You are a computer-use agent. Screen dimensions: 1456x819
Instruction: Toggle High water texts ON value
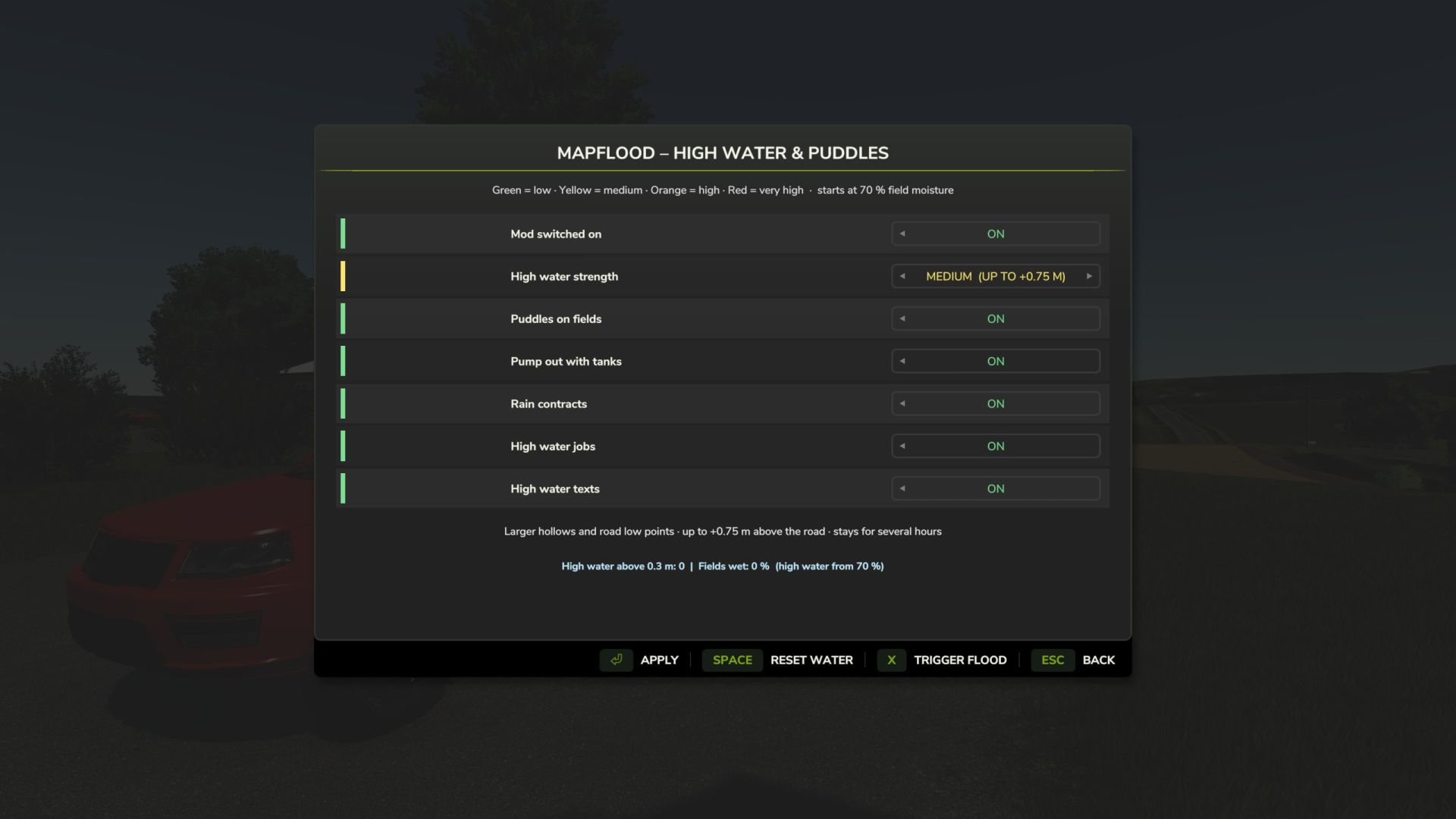(996, 488)
